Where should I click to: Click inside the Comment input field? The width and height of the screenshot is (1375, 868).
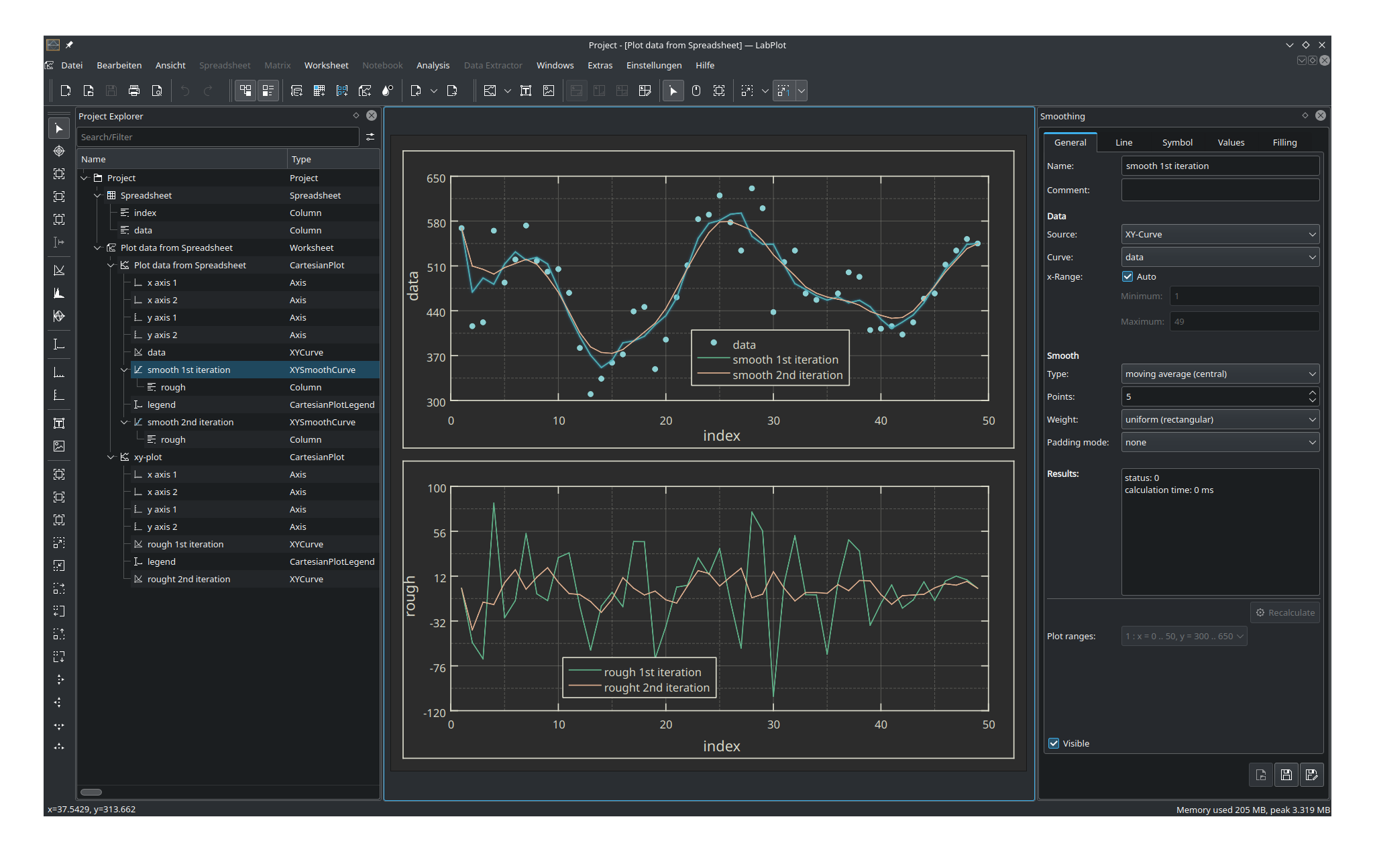[x=1219, y=190]
